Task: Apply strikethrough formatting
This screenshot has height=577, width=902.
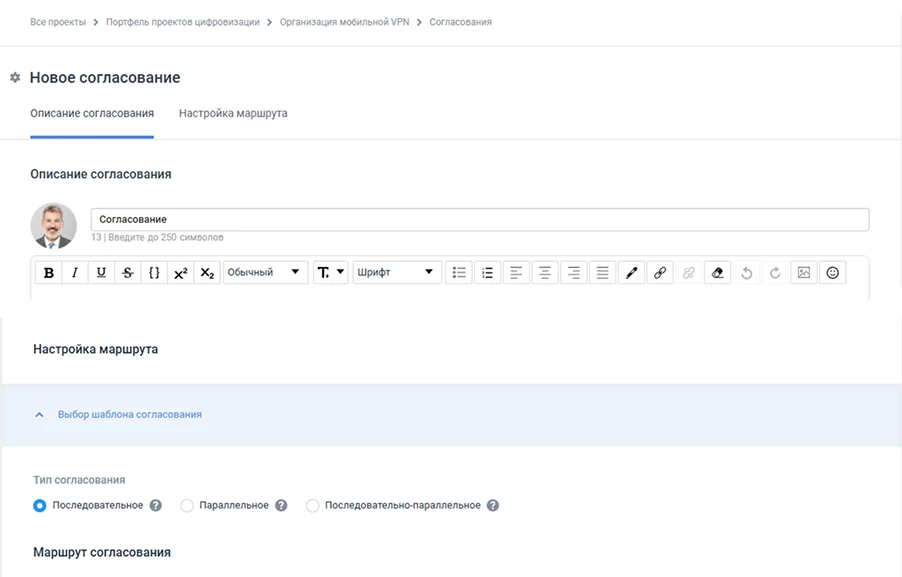Action: click(128, 273)
